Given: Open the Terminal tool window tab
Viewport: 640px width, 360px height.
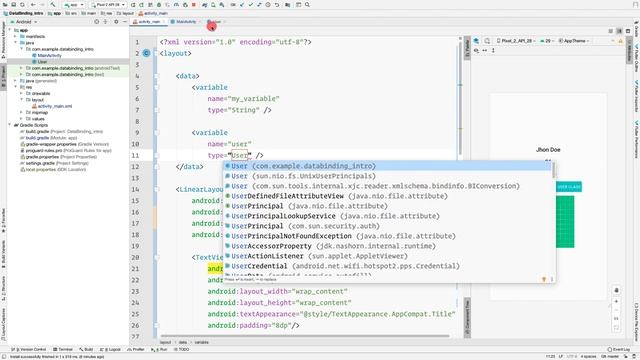Looking at the screenshot, I should coord(63,349).
